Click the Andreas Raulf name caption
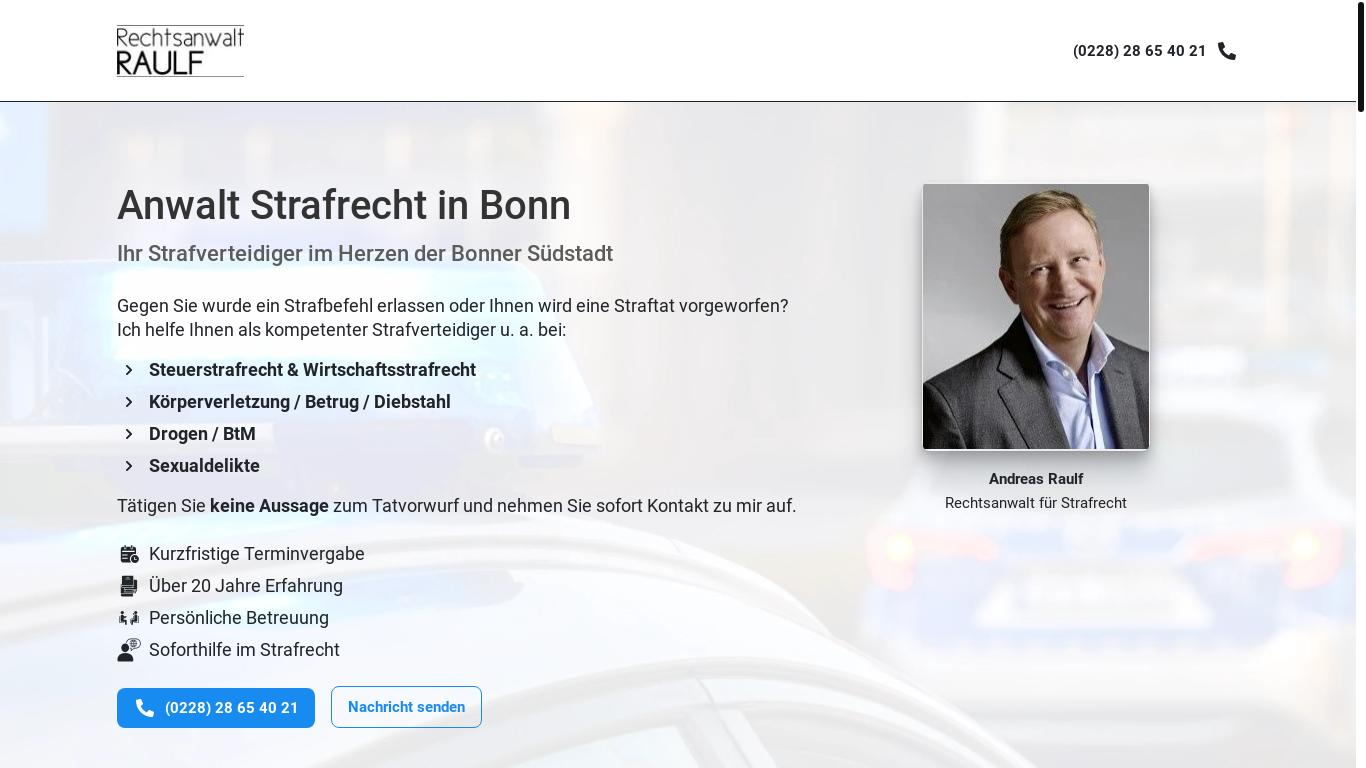The height and width of the screenshot is (768, 1366). click(x=1035, y=479)
